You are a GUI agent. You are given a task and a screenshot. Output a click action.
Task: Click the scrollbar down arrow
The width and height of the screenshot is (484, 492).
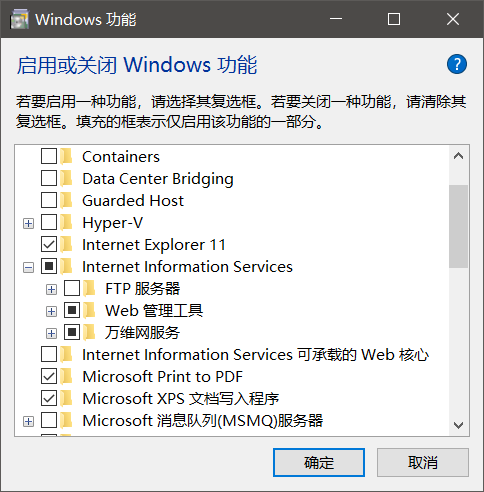pyautogui.click(x=458, y=425)
